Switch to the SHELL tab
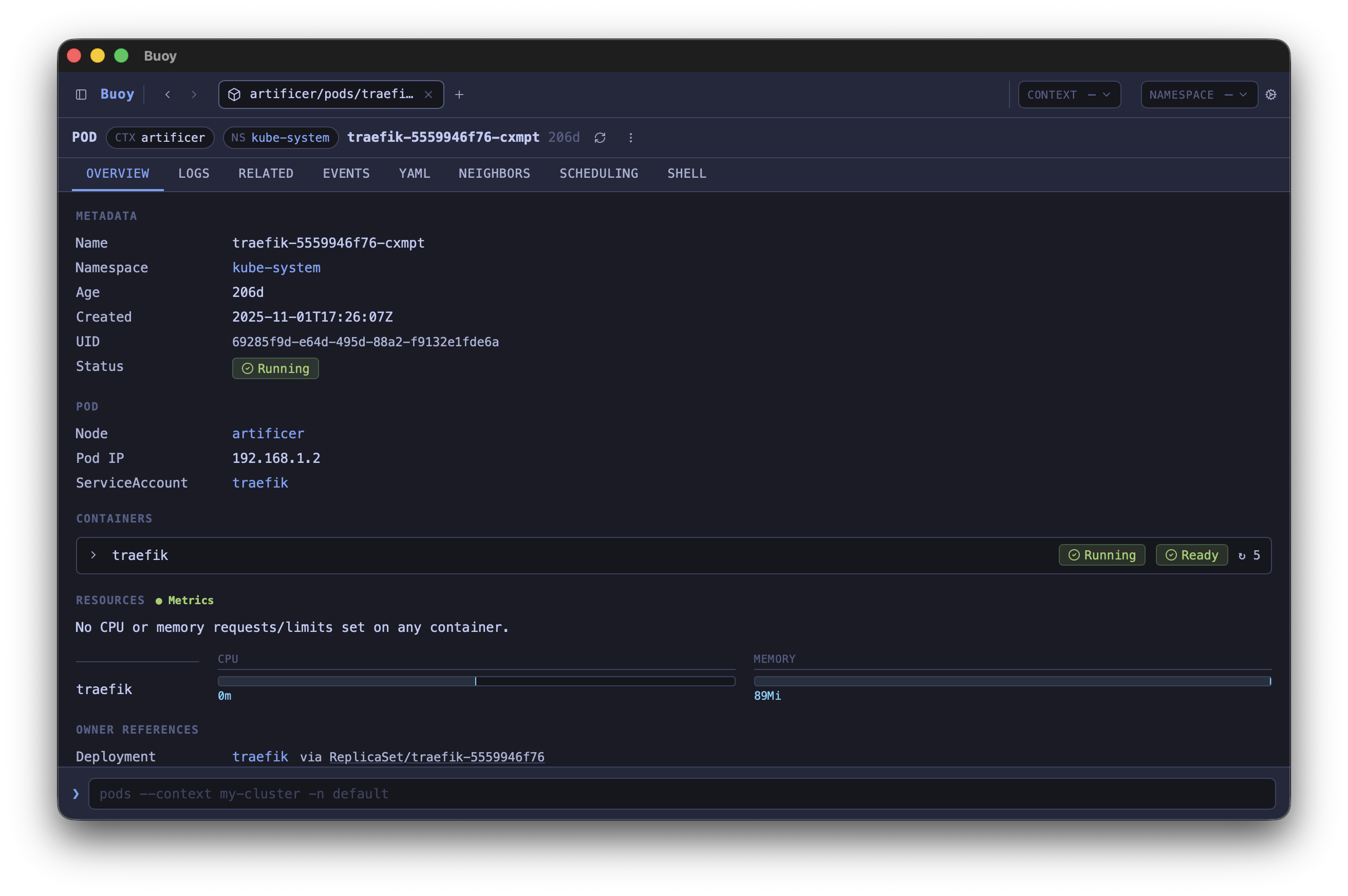Viewport: 1348px width, 896px height. pyautogui.click(x=687, y=173)
